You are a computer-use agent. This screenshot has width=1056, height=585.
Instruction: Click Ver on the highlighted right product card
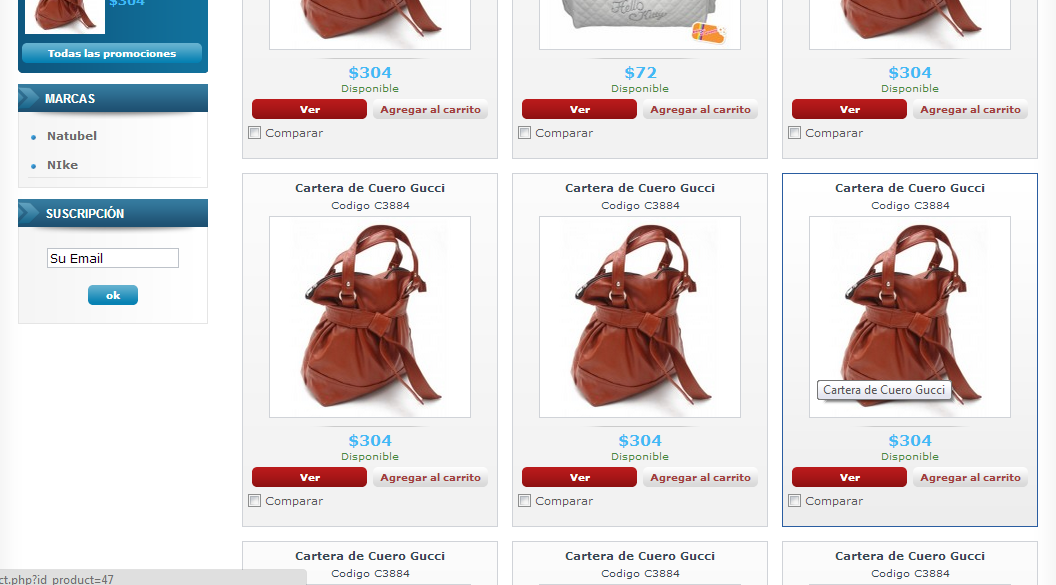point(849,477)
